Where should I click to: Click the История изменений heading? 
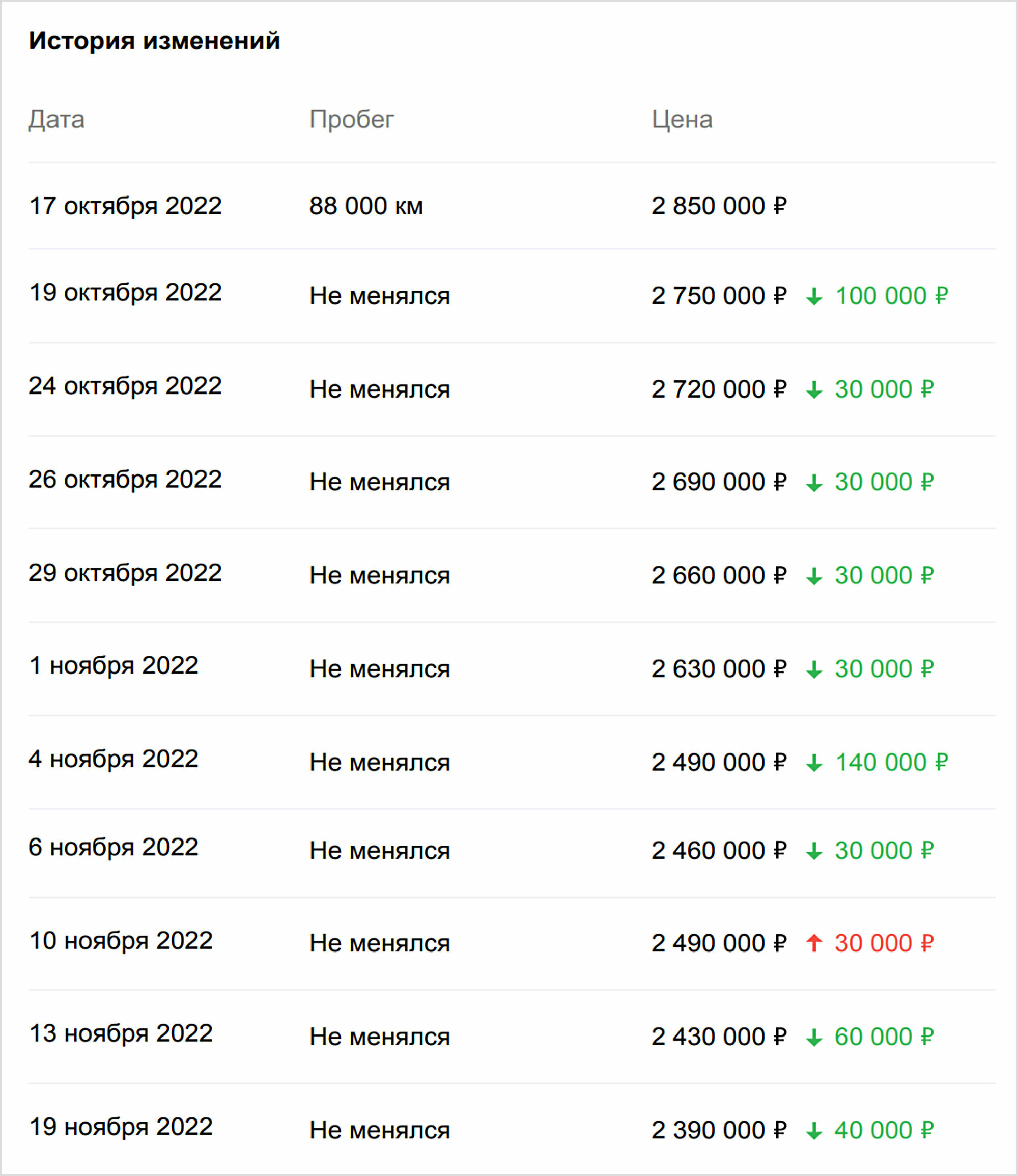[155, 41]
